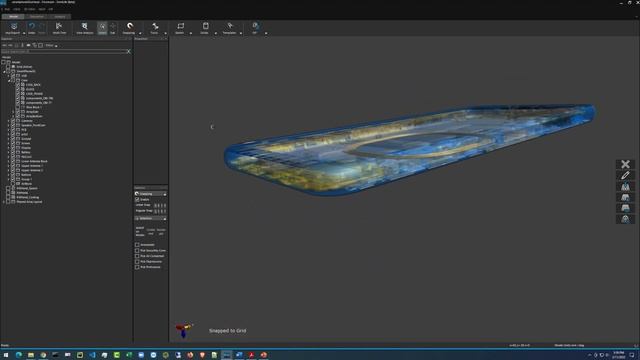Toggle the Pick Protrusions checkbox
The width and height of the screenshot is (640, 360).
pyautogui.click(x=137, y=267)
